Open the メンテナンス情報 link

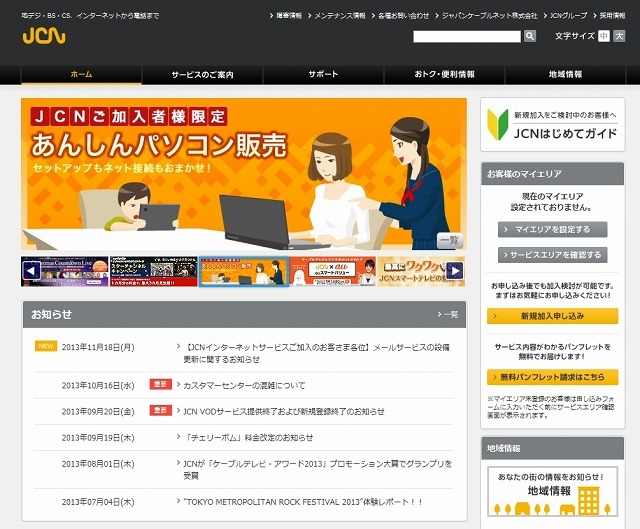tap(340, 16)
